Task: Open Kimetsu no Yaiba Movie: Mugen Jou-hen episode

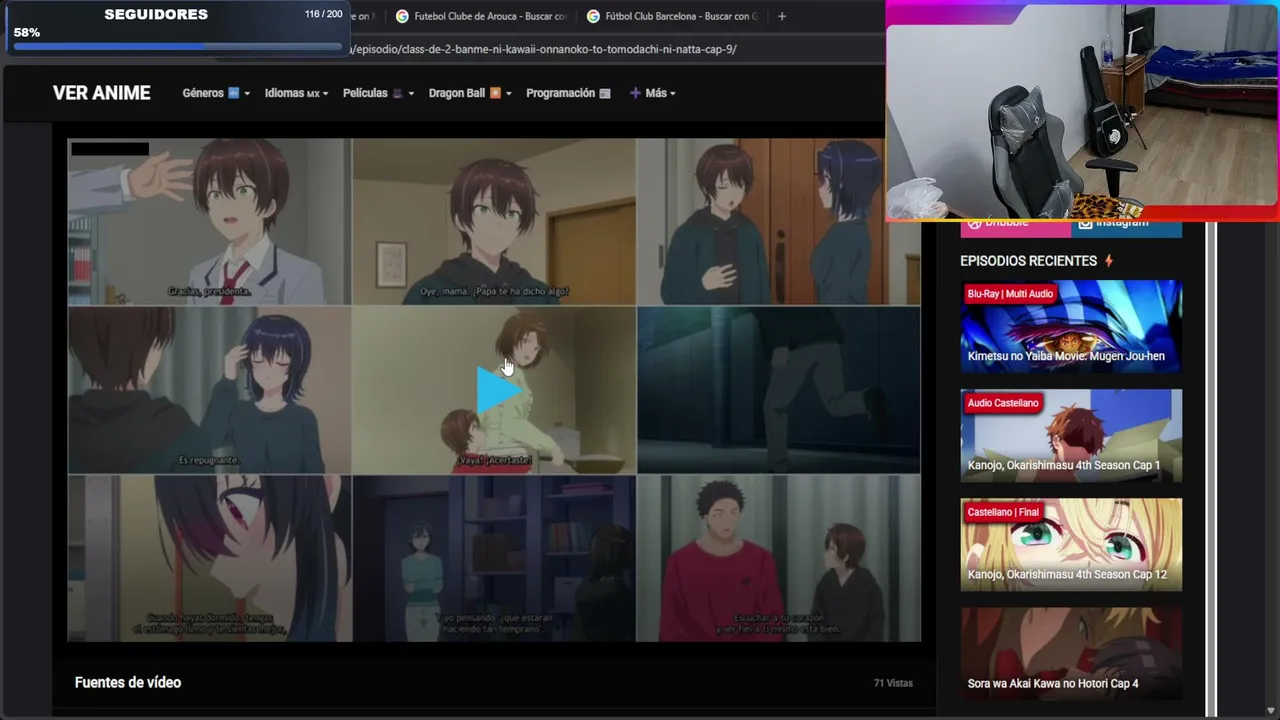Action: click(x=1071, y=326)
